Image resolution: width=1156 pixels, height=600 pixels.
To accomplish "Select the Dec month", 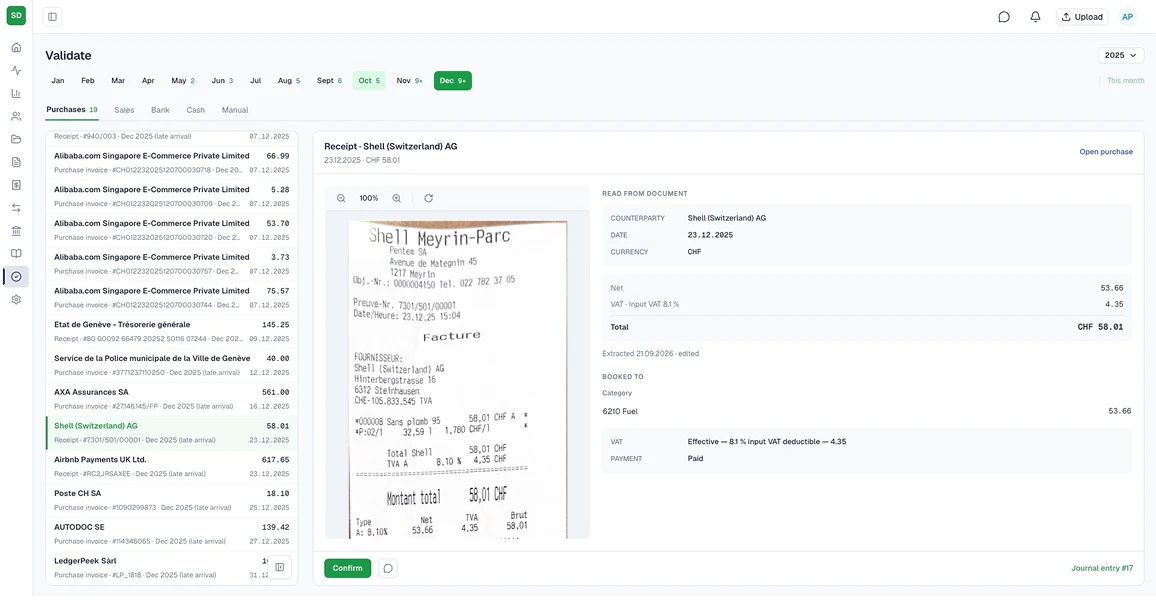I will 453,80.
